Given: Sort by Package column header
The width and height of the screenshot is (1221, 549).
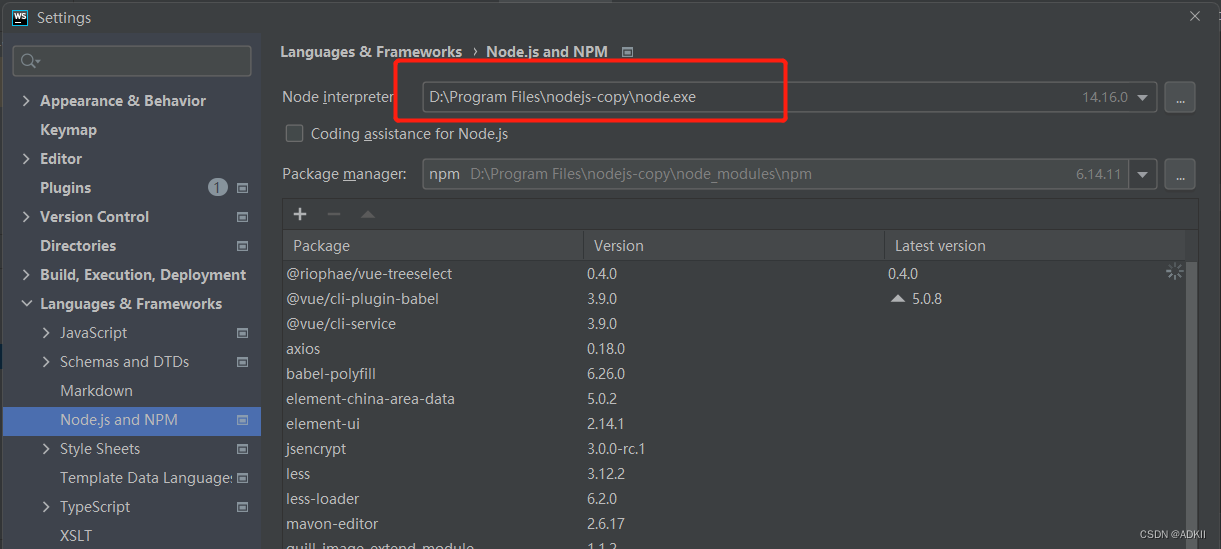Looking at the screenshot, I should (x=433, y=246).
